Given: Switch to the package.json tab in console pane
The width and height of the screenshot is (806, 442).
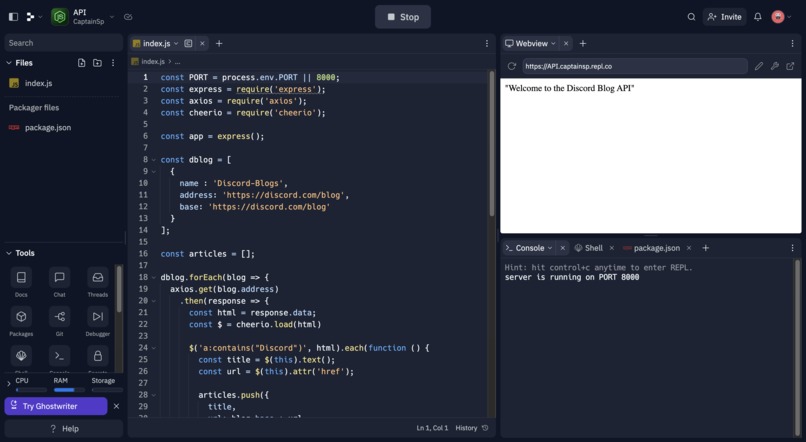Looking at the screenshot, I should (x=651, y=248).
